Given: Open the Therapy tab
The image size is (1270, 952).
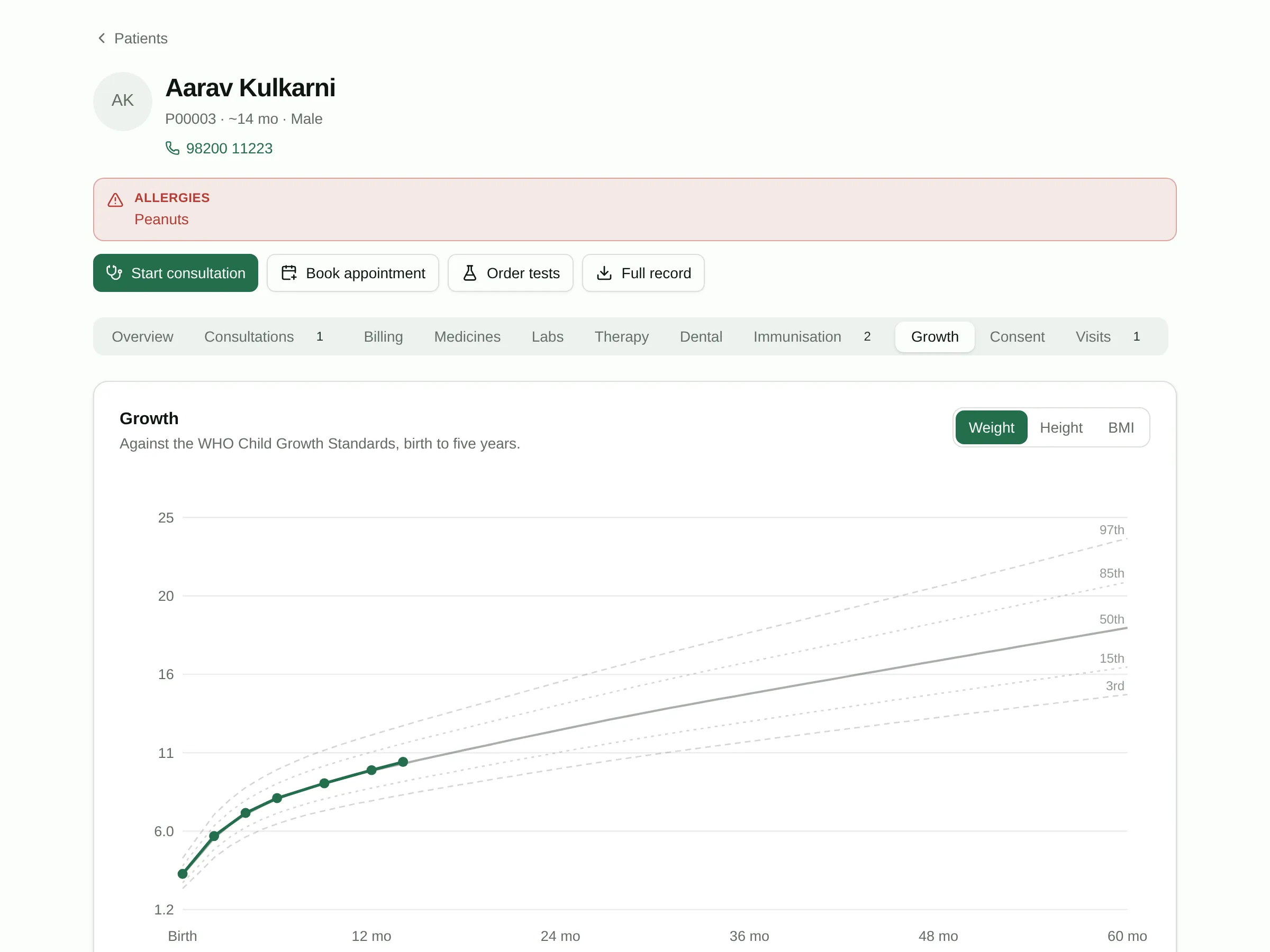Looking at the screenshot, I should [621, 336].
